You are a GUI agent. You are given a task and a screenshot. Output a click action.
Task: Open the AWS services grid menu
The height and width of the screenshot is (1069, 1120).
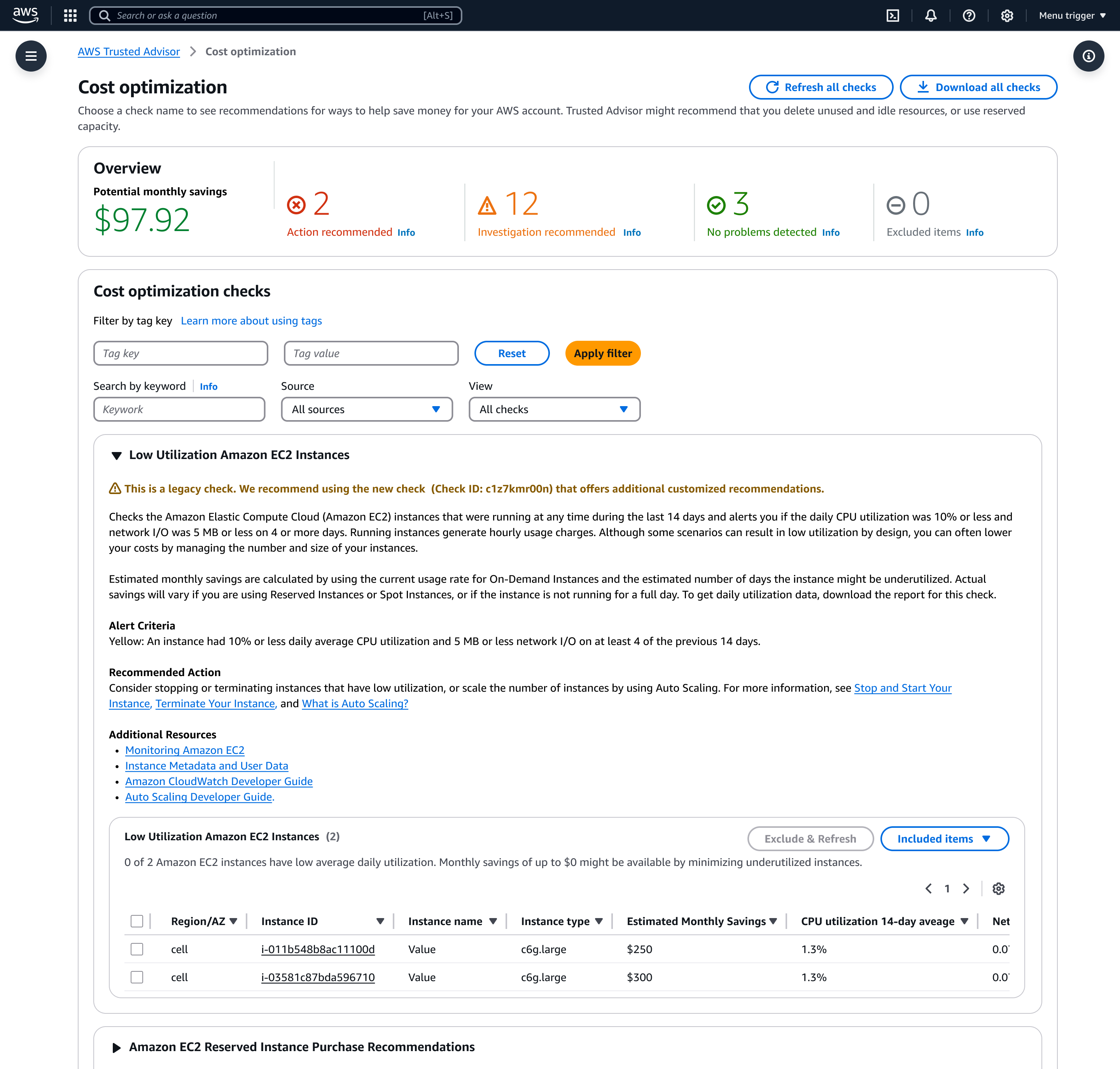[x=70, y=16]
